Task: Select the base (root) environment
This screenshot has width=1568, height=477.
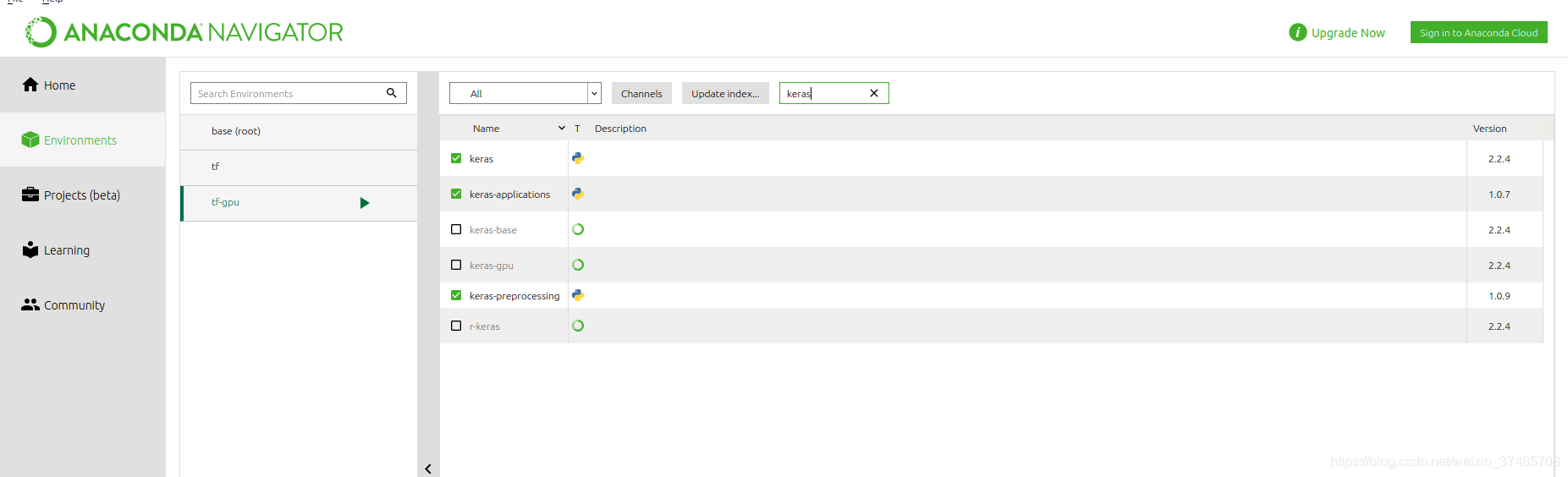Action: 299,131
